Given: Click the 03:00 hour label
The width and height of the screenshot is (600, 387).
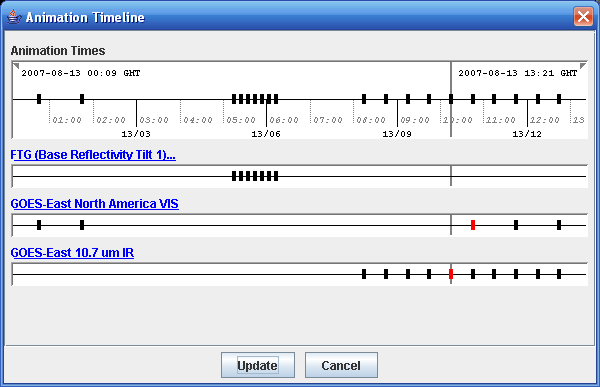Looking at the screenshot, I should coord(154,120).
